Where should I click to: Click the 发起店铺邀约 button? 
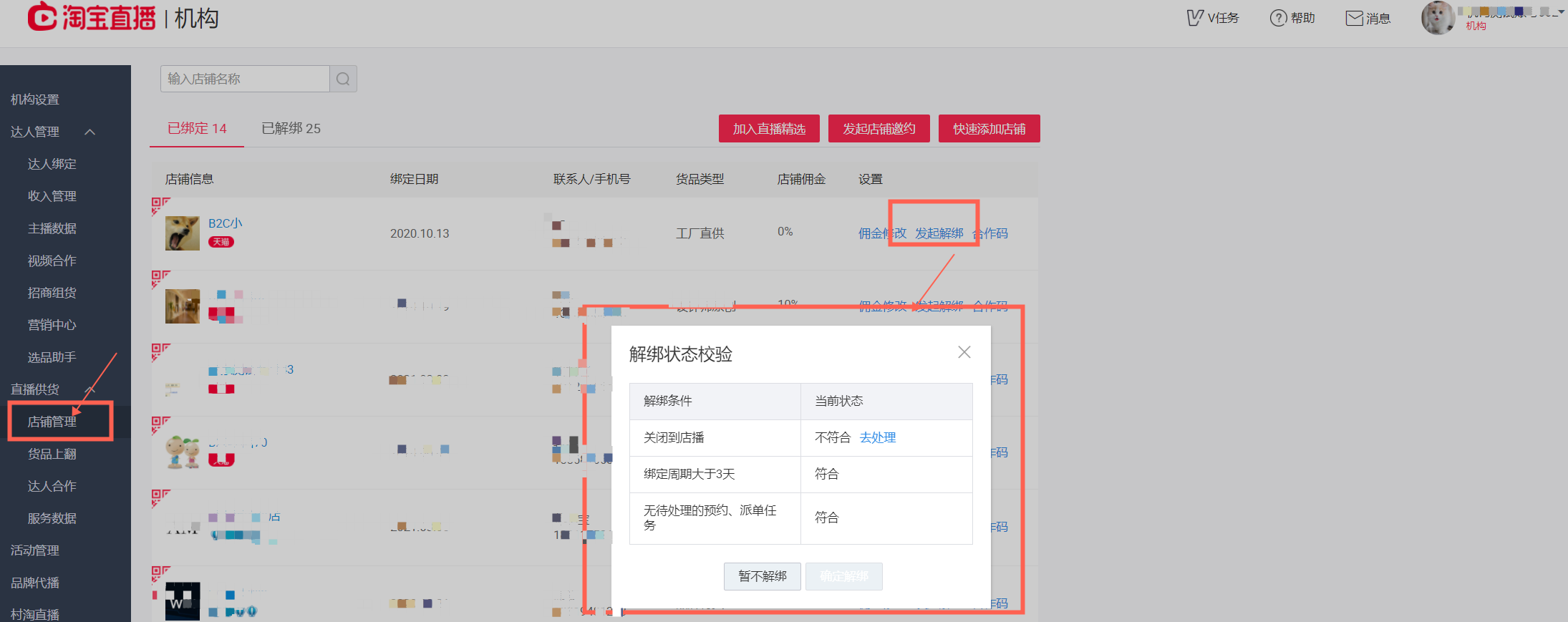[x=879, y=129]
